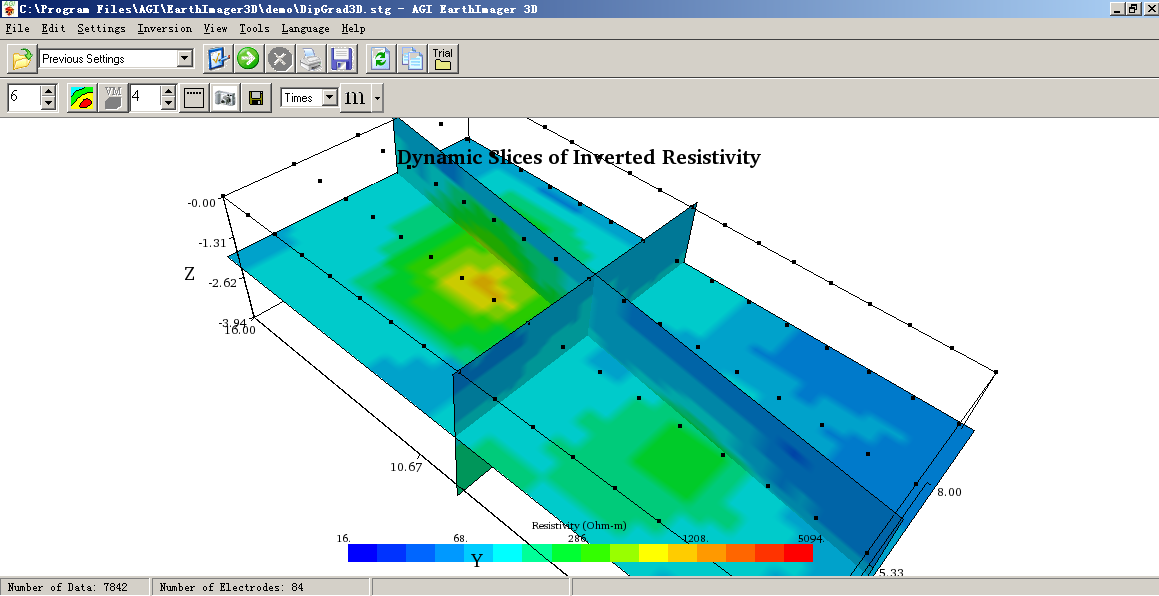Click the contour color map icon
The image size is (1159, 596).
click(82, 98)
